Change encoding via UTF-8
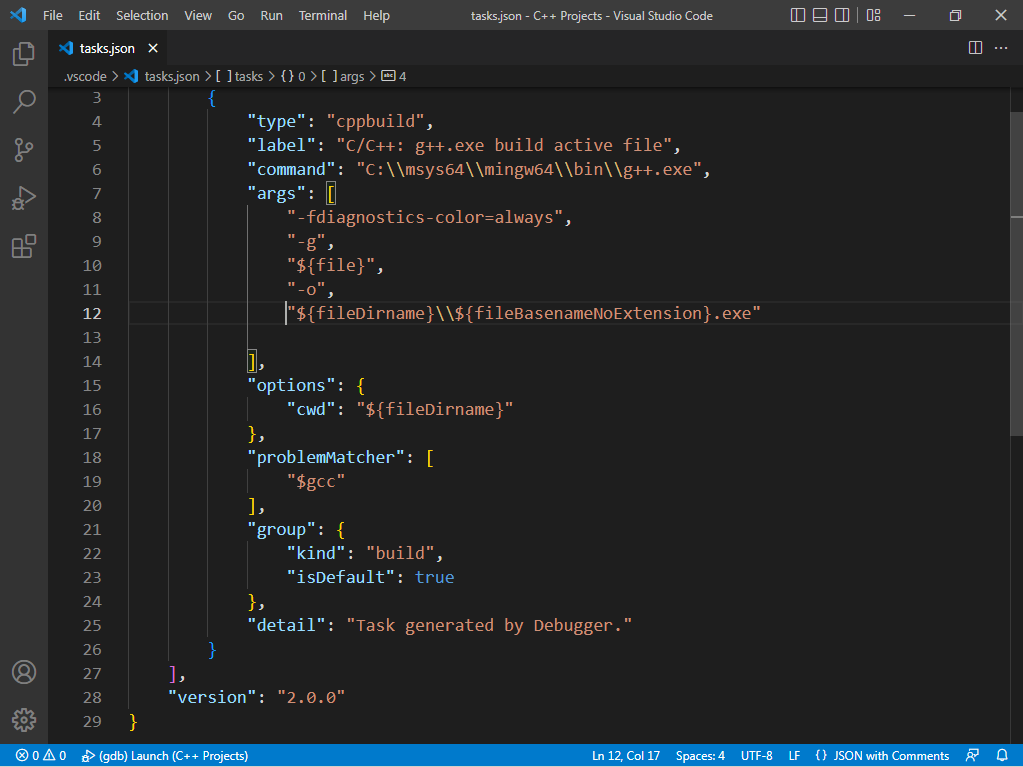1023x767 pixels. pos(756,755)
